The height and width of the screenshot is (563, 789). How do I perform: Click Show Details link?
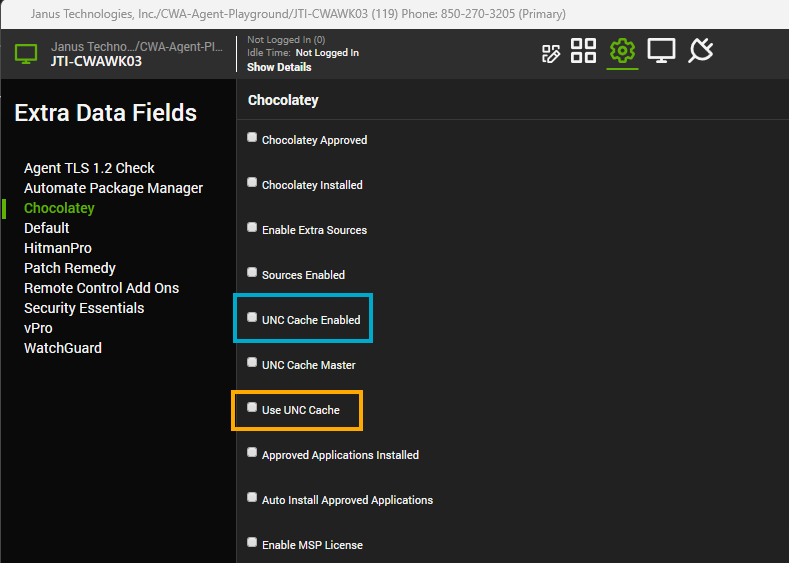[x=279, y=67]
